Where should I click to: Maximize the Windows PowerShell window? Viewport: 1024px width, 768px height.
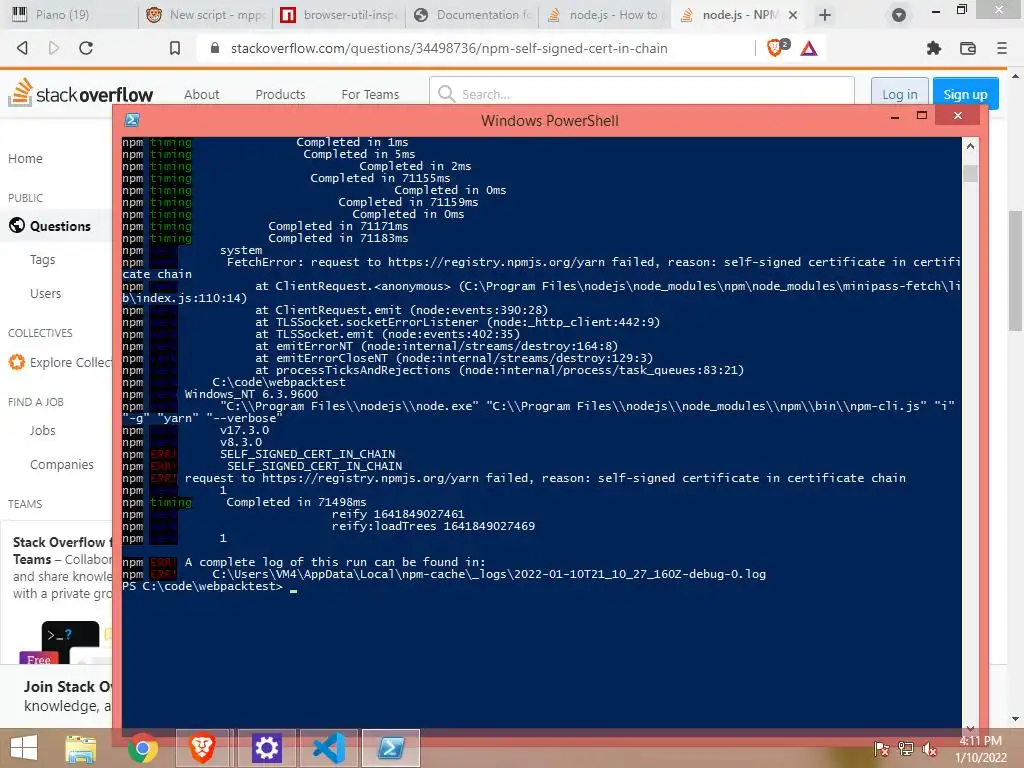[921, 116]
